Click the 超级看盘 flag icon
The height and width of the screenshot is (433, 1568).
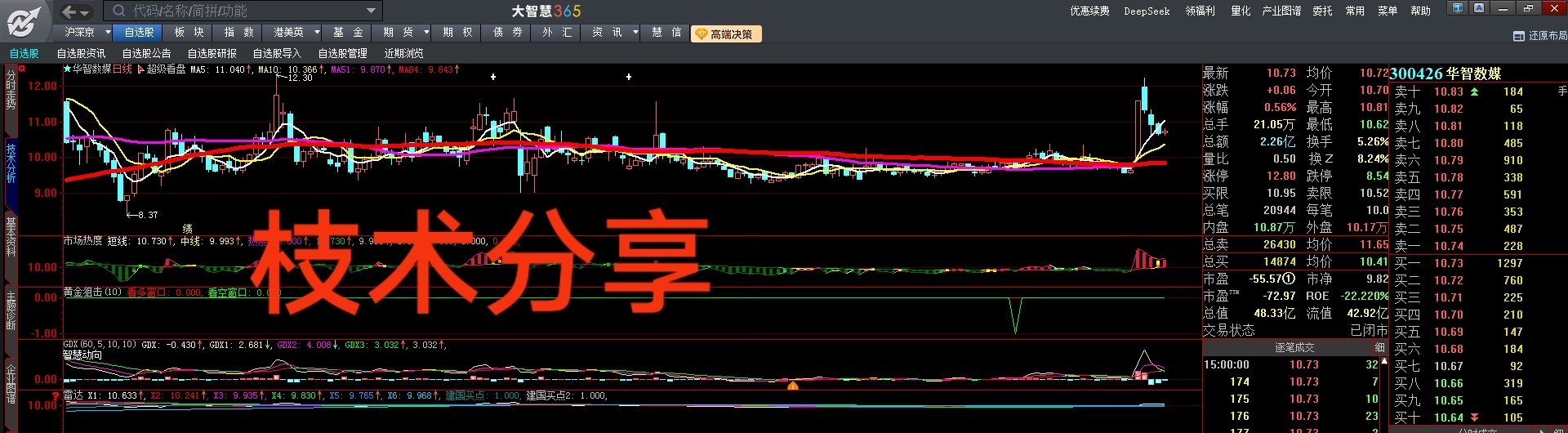(x=141, y=69)
